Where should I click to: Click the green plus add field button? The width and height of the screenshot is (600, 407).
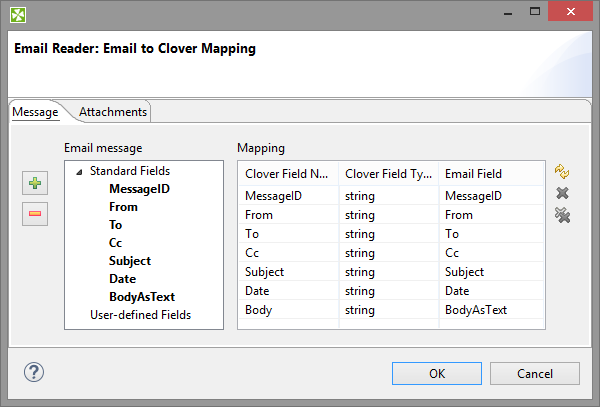click(35, 184)
